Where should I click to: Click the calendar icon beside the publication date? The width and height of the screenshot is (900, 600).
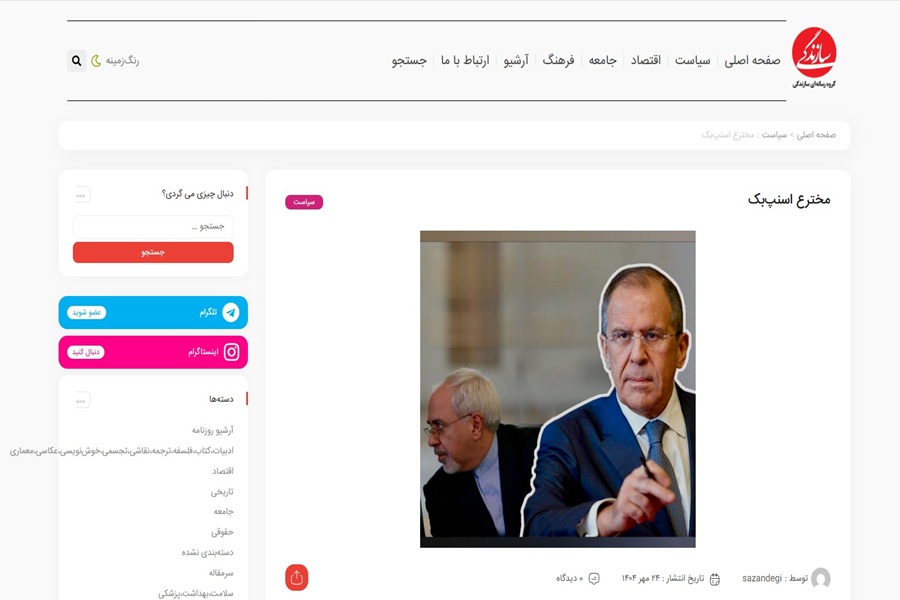click(715, 579)
